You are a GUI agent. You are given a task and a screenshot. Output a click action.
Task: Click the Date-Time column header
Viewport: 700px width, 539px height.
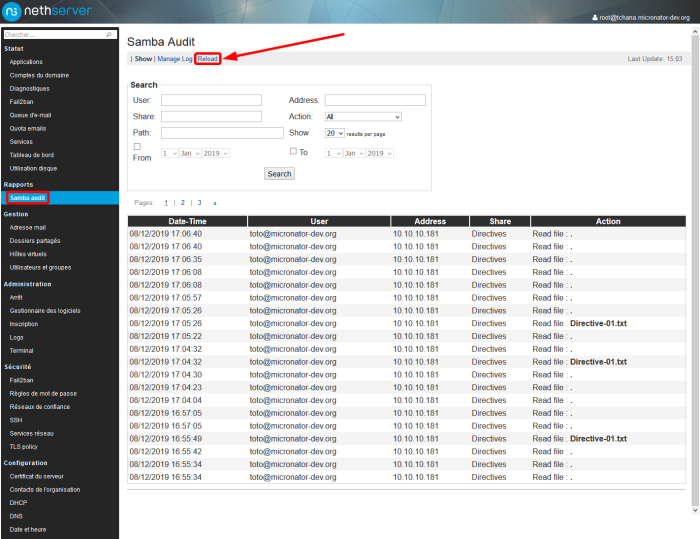pyautogui.click(x=188, y=221)
